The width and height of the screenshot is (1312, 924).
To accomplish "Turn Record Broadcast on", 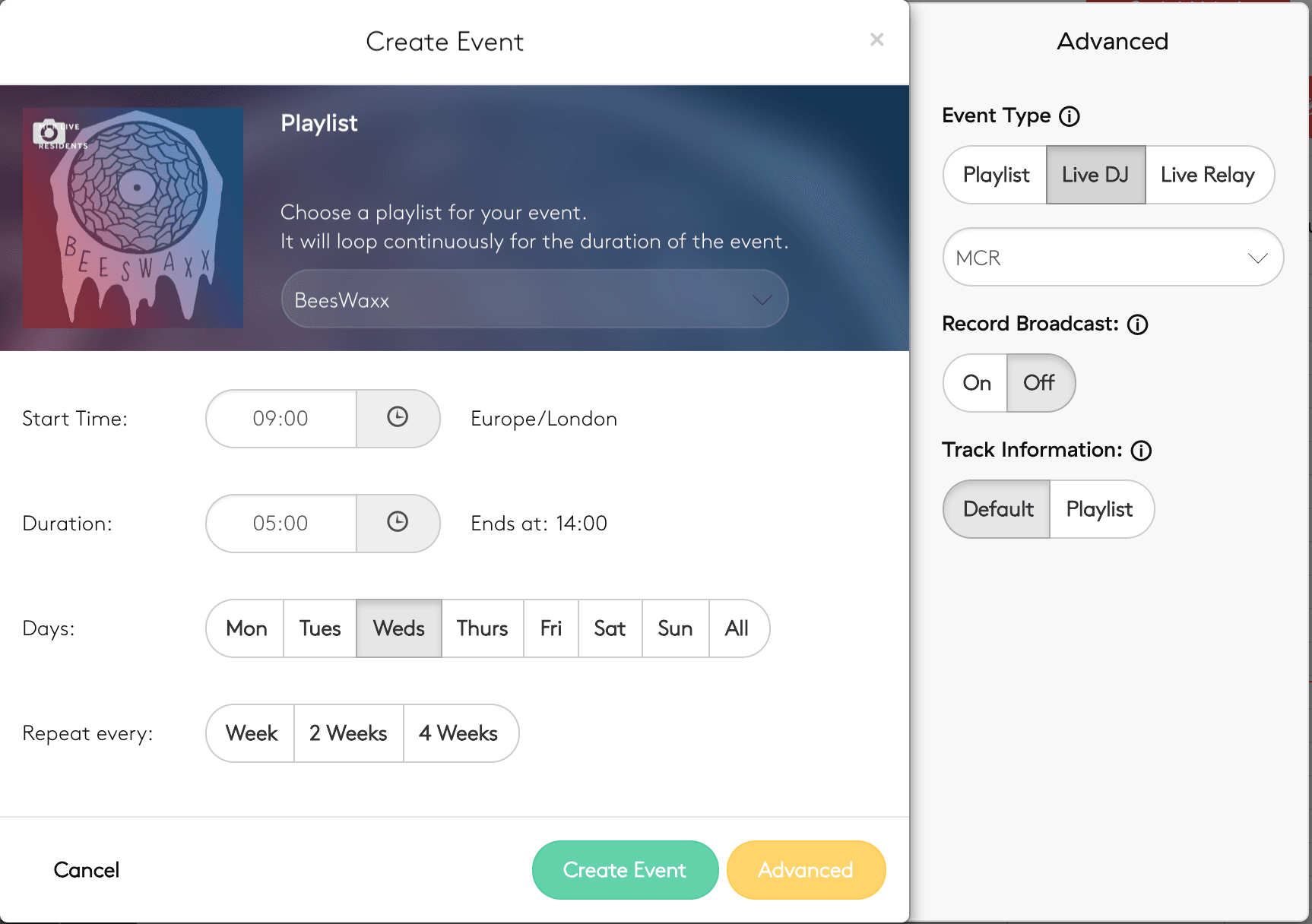I will click(976, 383).
